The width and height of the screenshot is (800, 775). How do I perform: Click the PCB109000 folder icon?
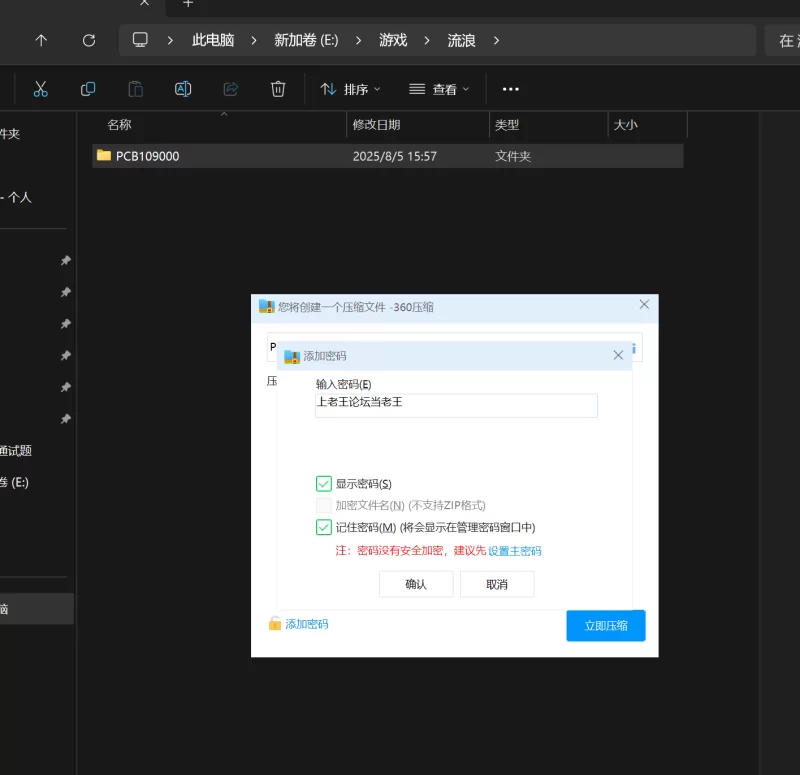click(104, 155)
